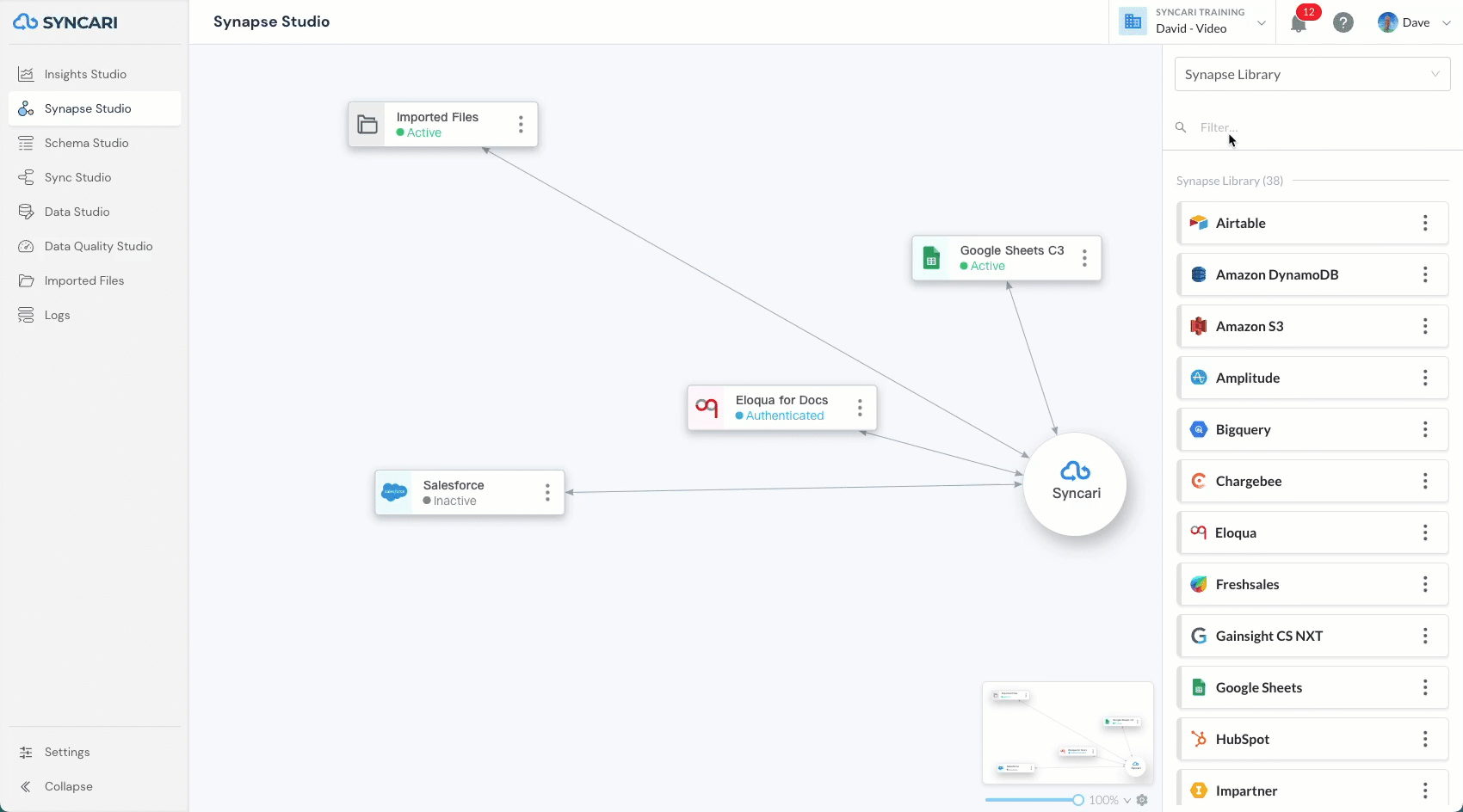The height and width of the screenshot is (812, 1463).
Task: Click the folder icon on Imported Files node
Action: (367, 125)
